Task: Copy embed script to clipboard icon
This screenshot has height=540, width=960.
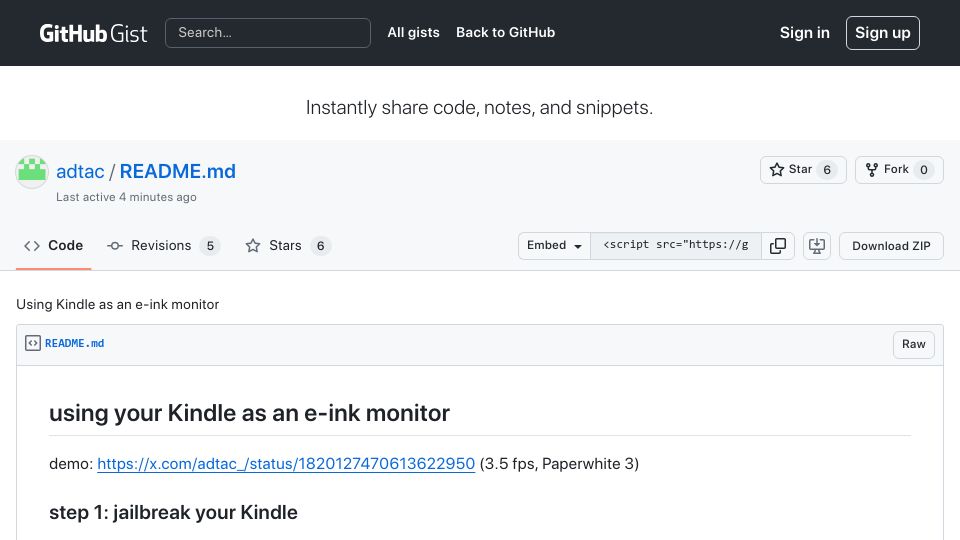Action: [778, 246]
